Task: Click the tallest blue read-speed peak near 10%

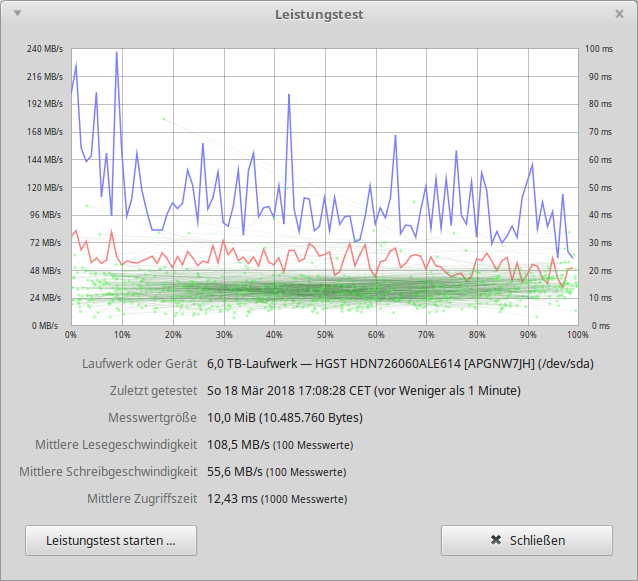Action: [x=117, y=55]
